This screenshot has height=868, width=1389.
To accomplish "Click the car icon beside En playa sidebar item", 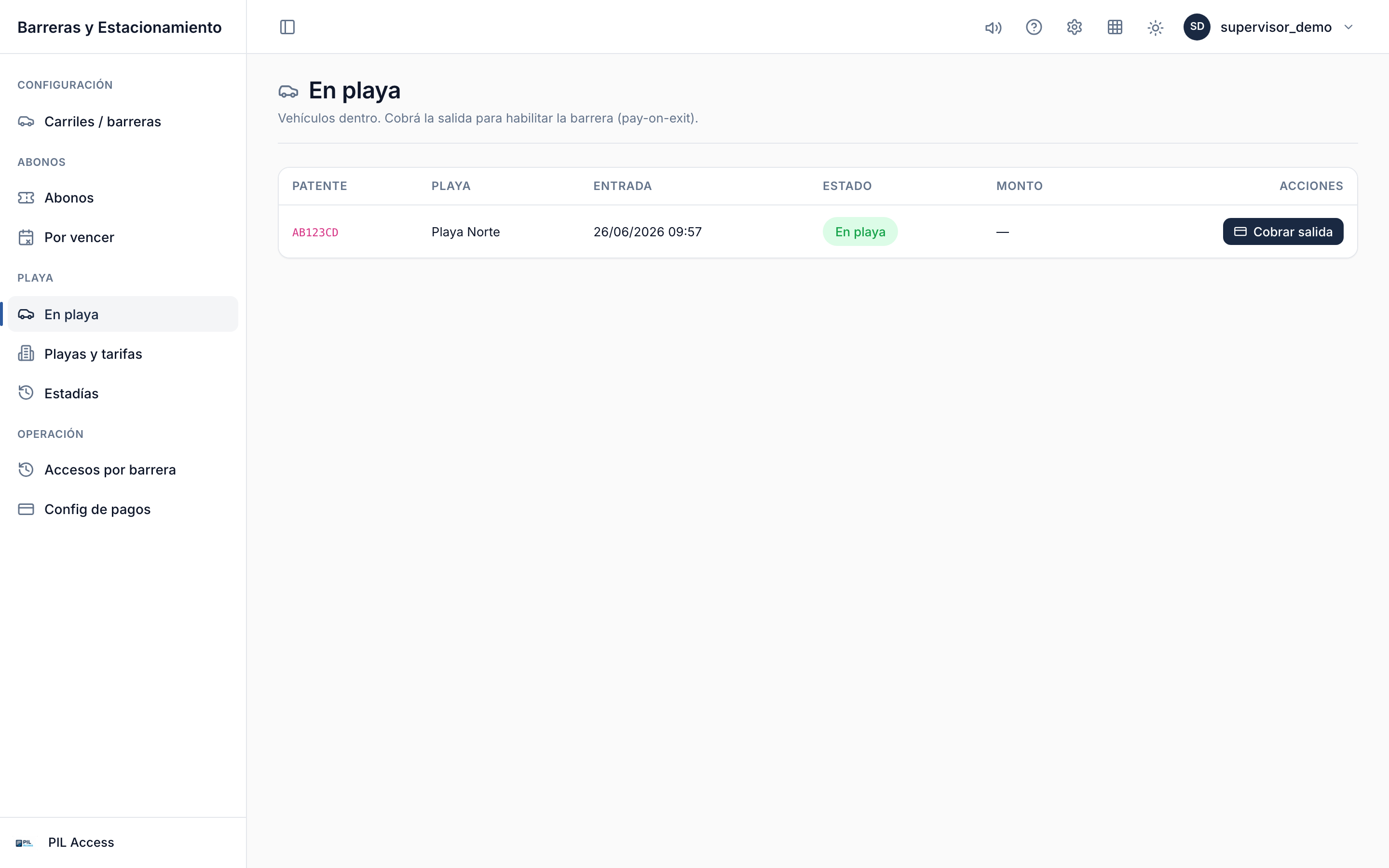I will pyautogui.click(x=26, y=314).
